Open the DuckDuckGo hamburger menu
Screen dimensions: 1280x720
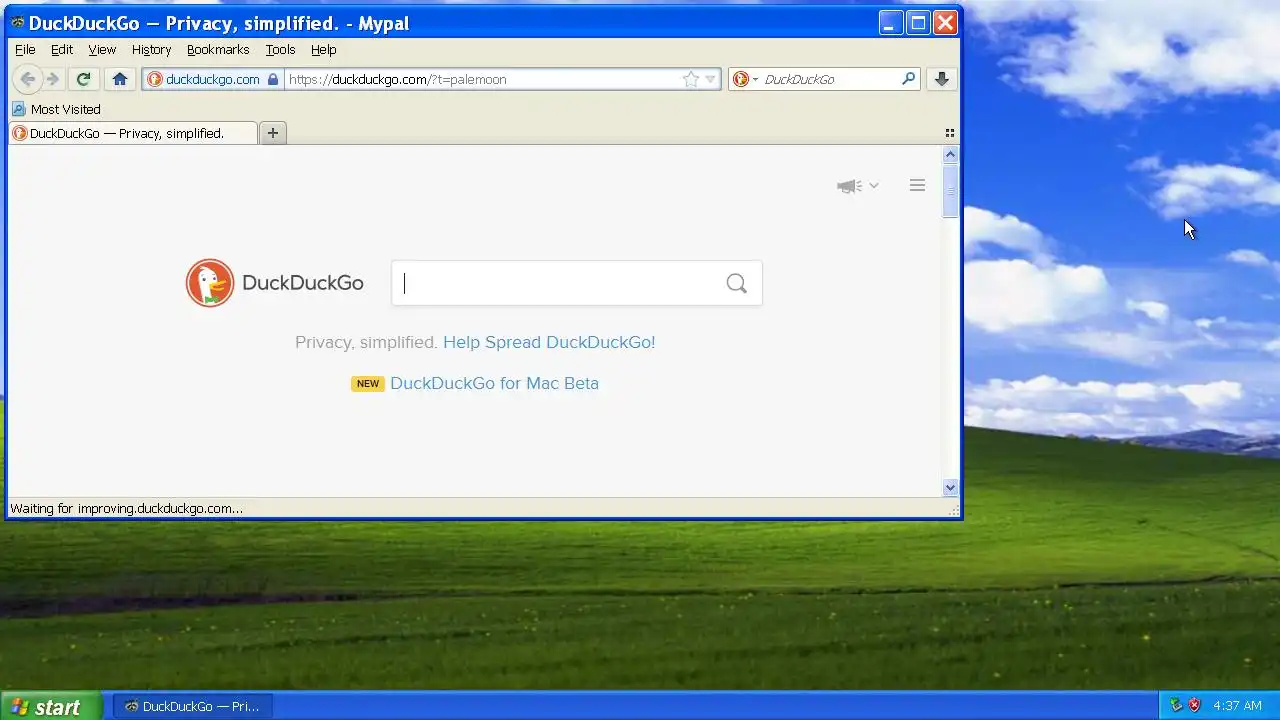[917, 185]
